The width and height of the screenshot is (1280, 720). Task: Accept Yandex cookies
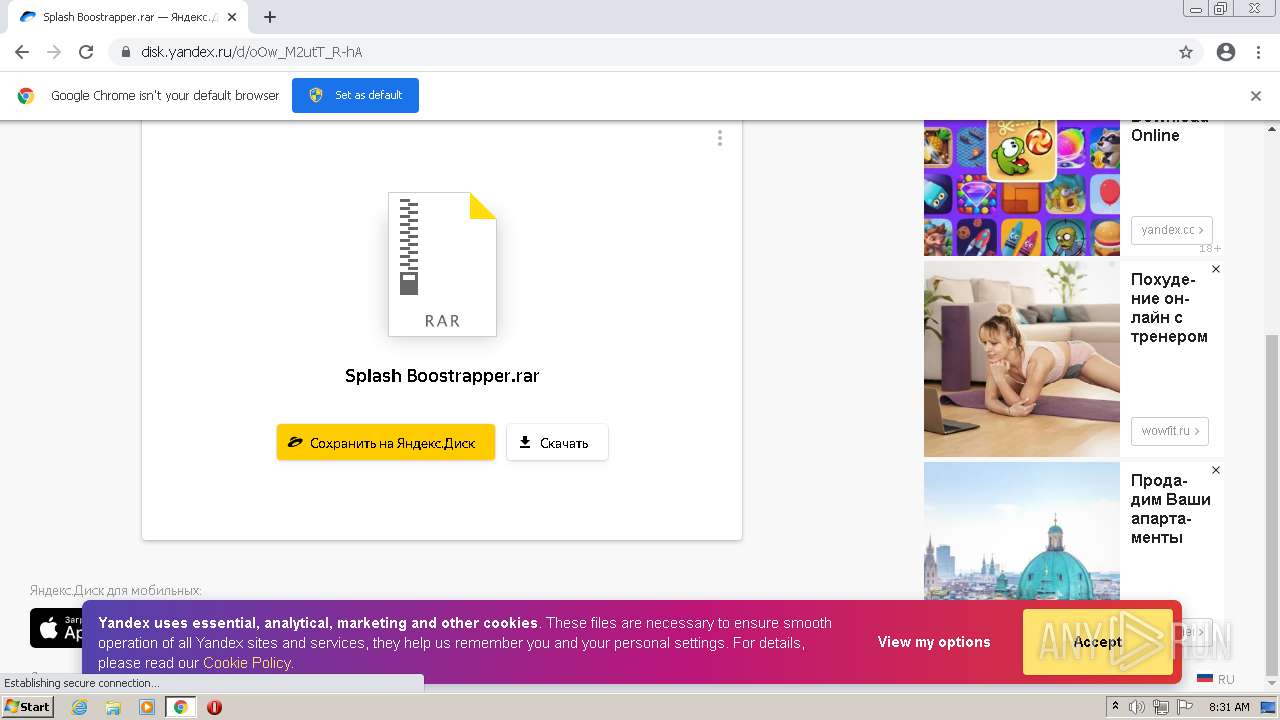click(x=1097, y=642)
